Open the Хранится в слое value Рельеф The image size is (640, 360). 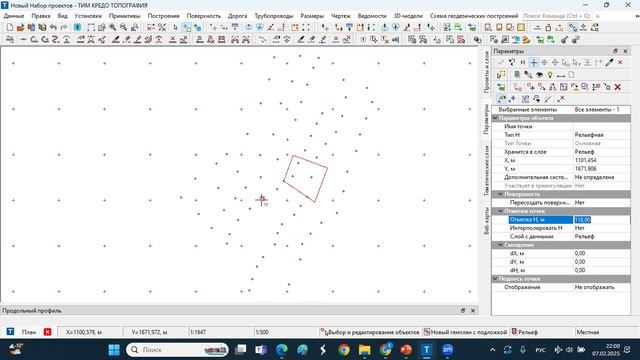click(602, 152)
